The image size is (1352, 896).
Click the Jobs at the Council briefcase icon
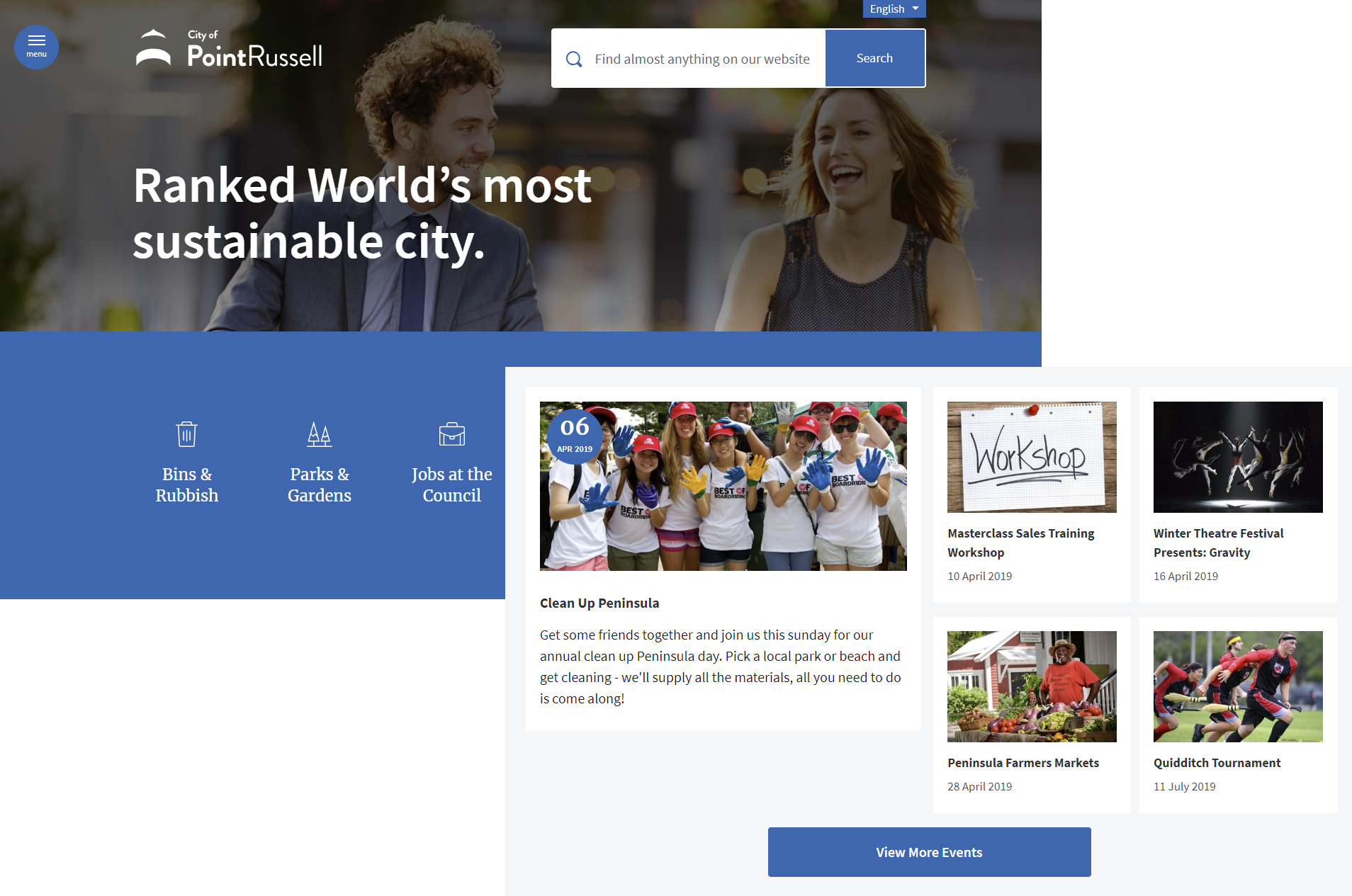pyautogui.click(x=451, y=434)
